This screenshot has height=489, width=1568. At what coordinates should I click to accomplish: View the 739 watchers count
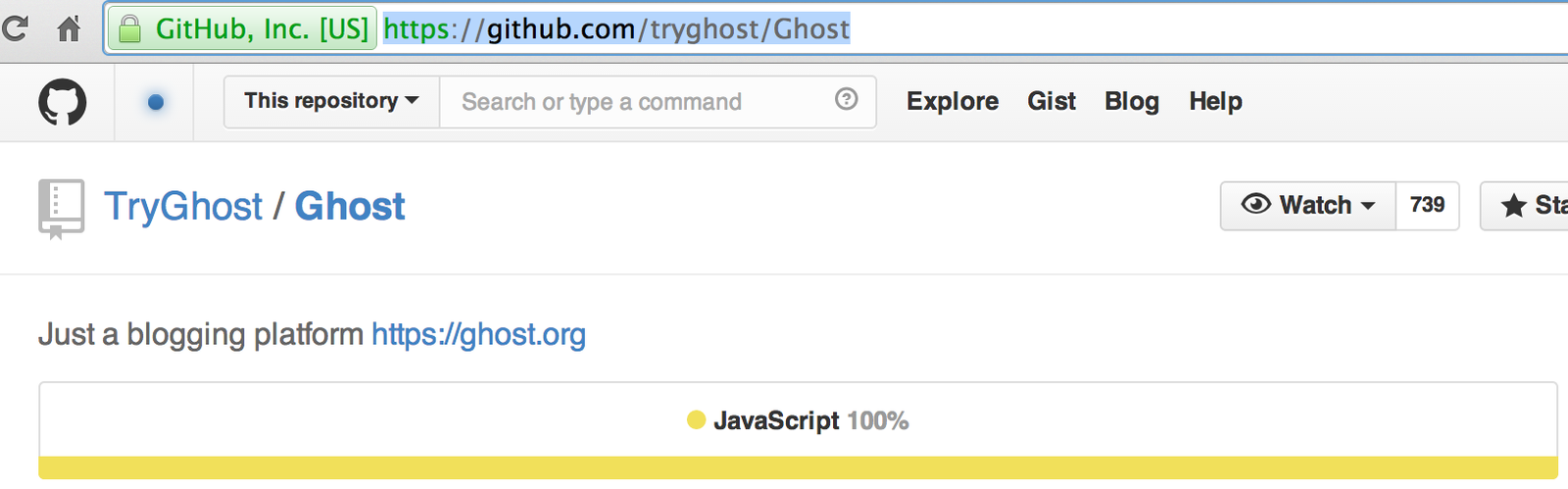[1428, 206]
